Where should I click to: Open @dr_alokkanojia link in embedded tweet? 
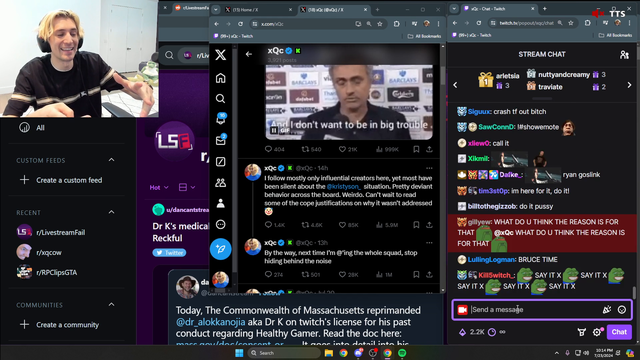tap(211, 322)
